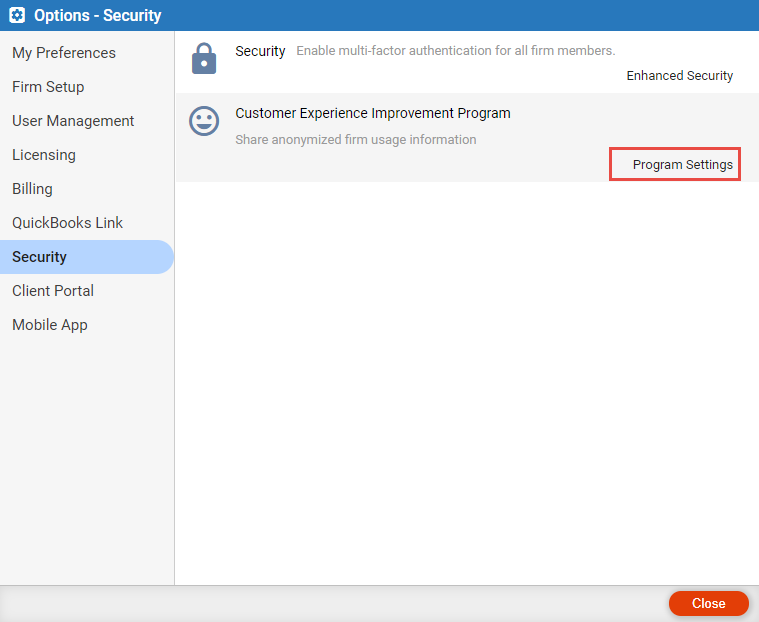Click the Options - Security title text

pos(97,15)
